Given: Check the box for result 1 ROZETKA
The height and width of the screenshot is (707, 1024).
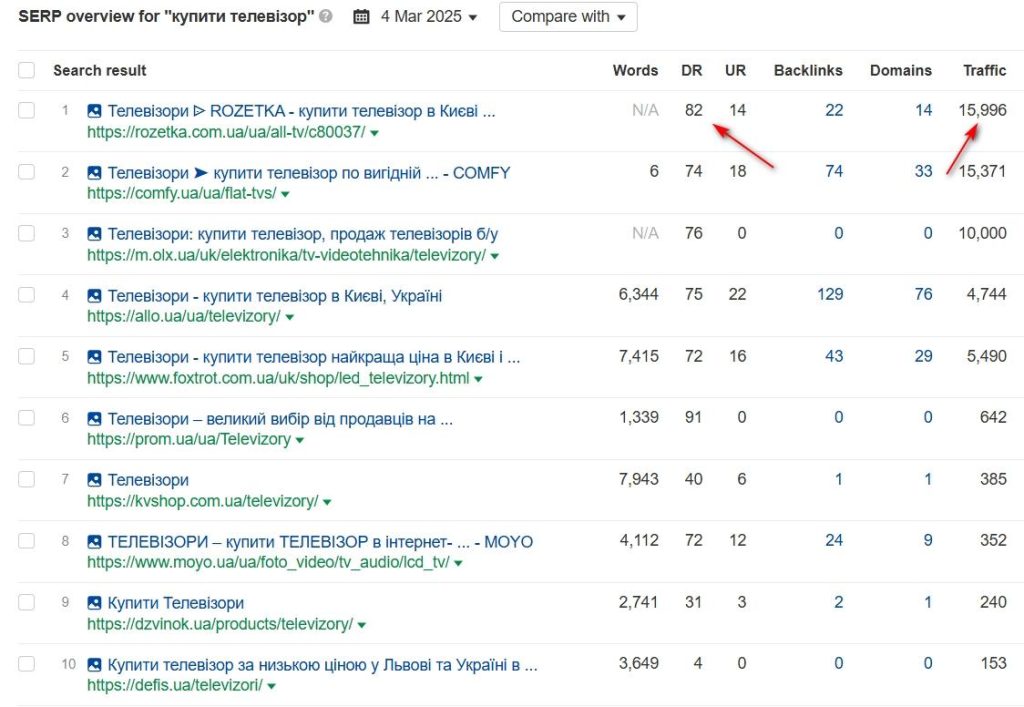Looking at the screenshot, I should tap(26, 110).
